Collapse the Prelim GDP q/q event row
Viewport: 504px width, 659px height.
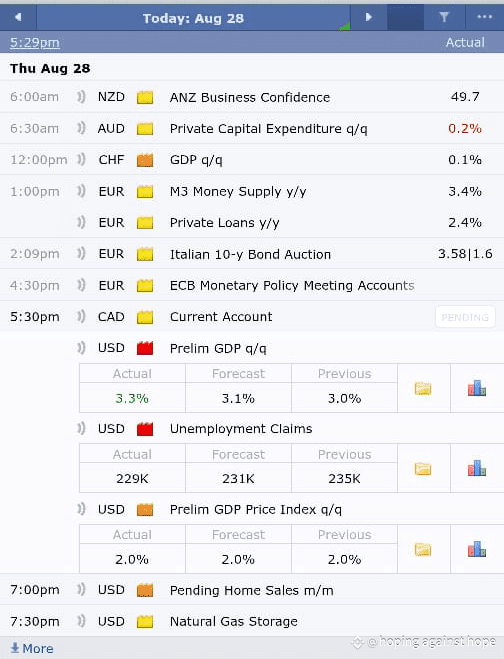(x=252, y=348)
